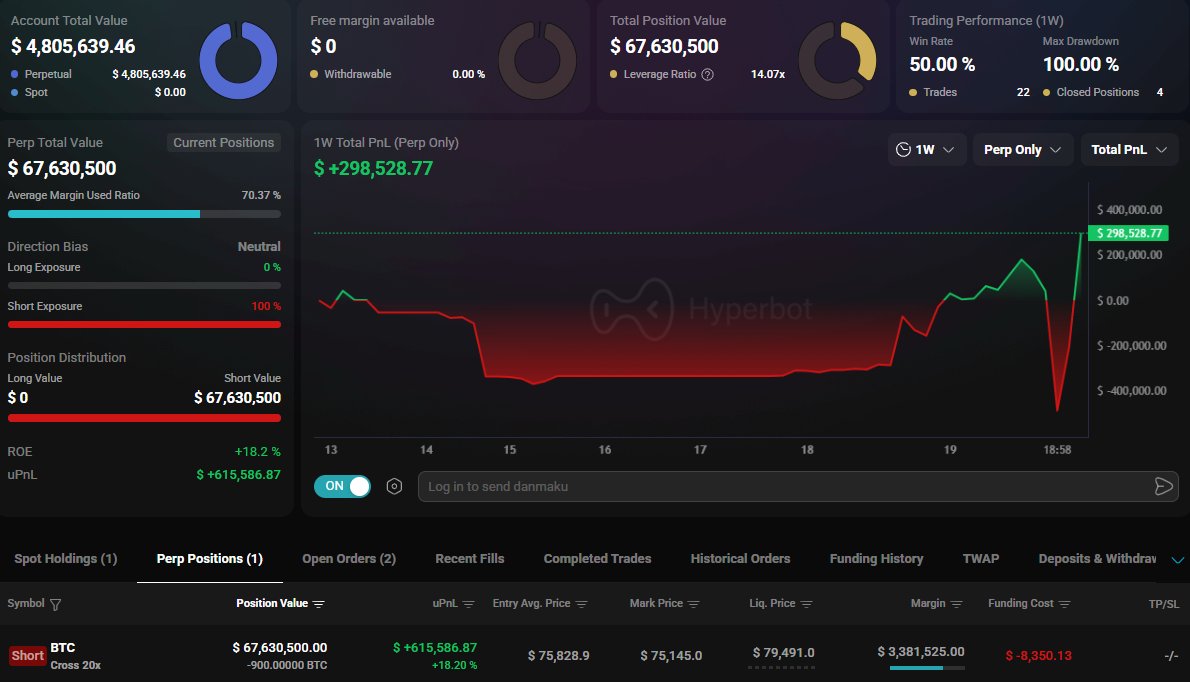
Task: Click the Symbol column filter icon
Action: (x=55, y=604)
